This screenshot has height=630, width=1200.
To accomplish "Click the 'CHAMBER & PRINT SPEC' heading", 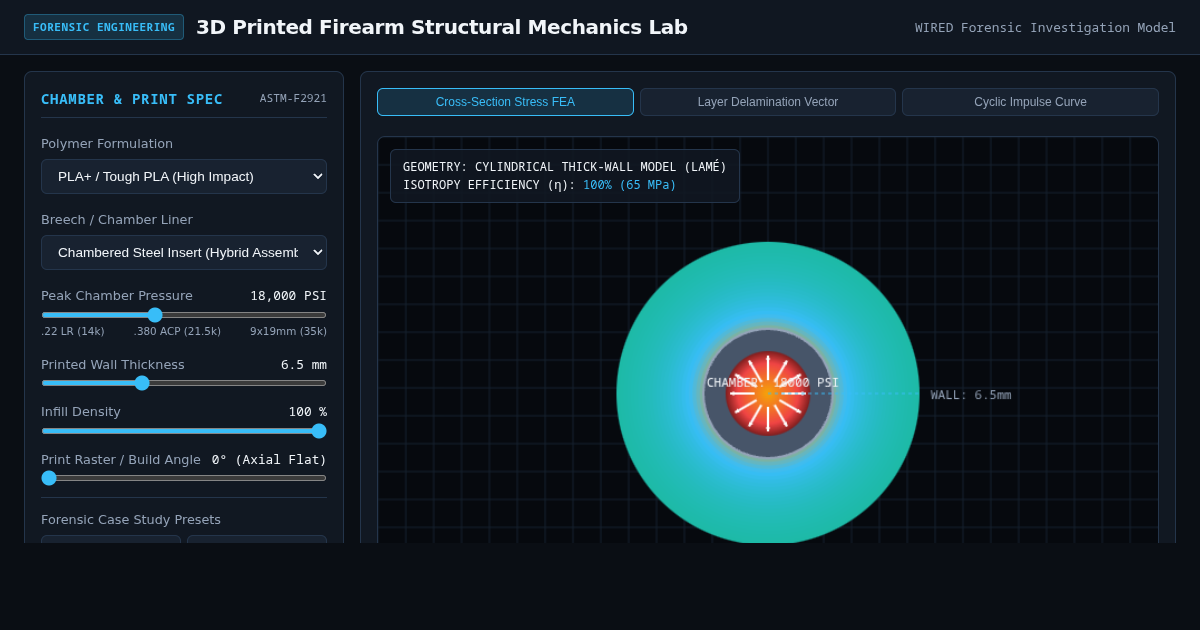I will point(132,99).
